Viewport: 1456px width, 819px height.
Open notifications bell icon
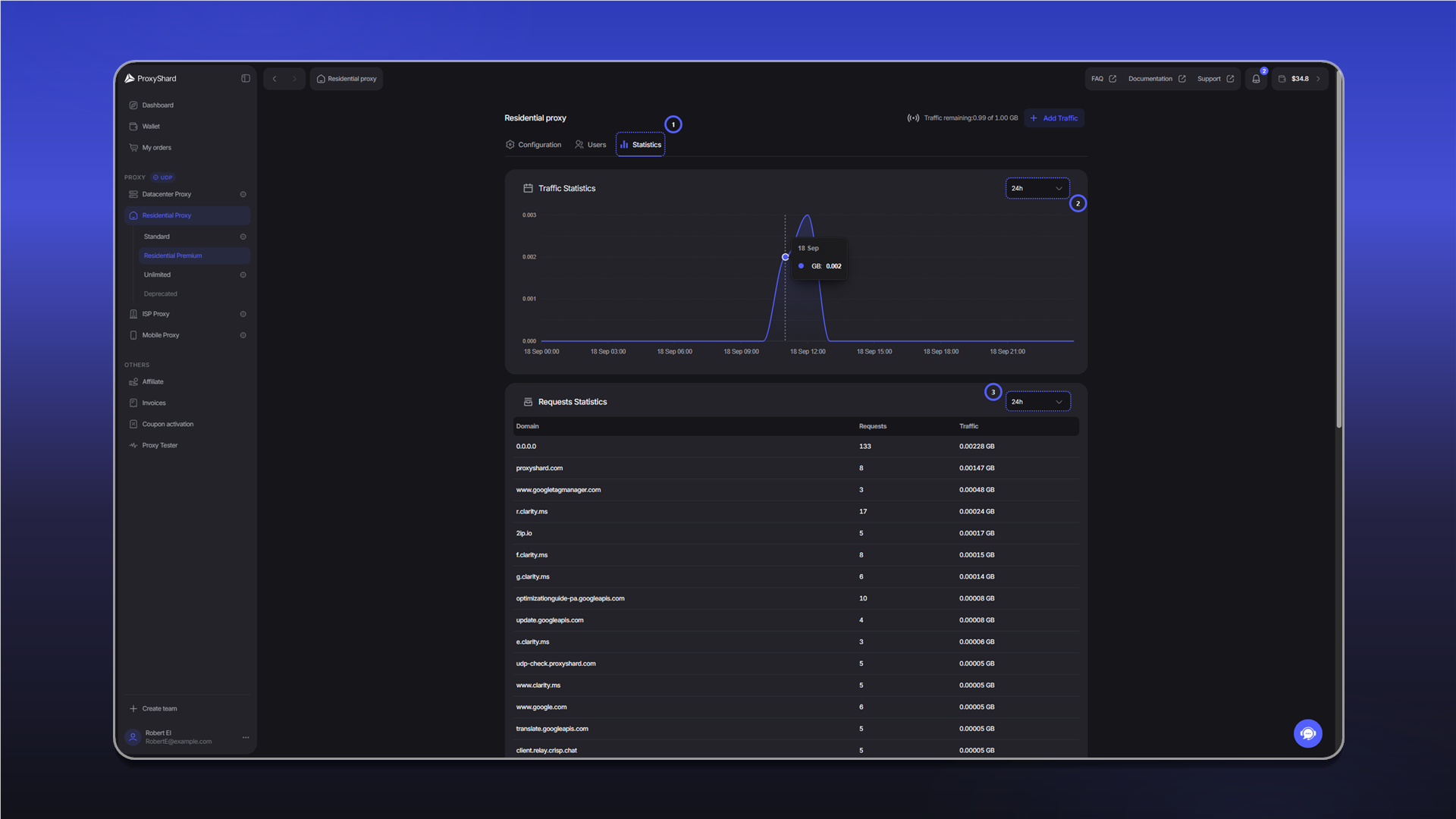(x=1256, y=79)
